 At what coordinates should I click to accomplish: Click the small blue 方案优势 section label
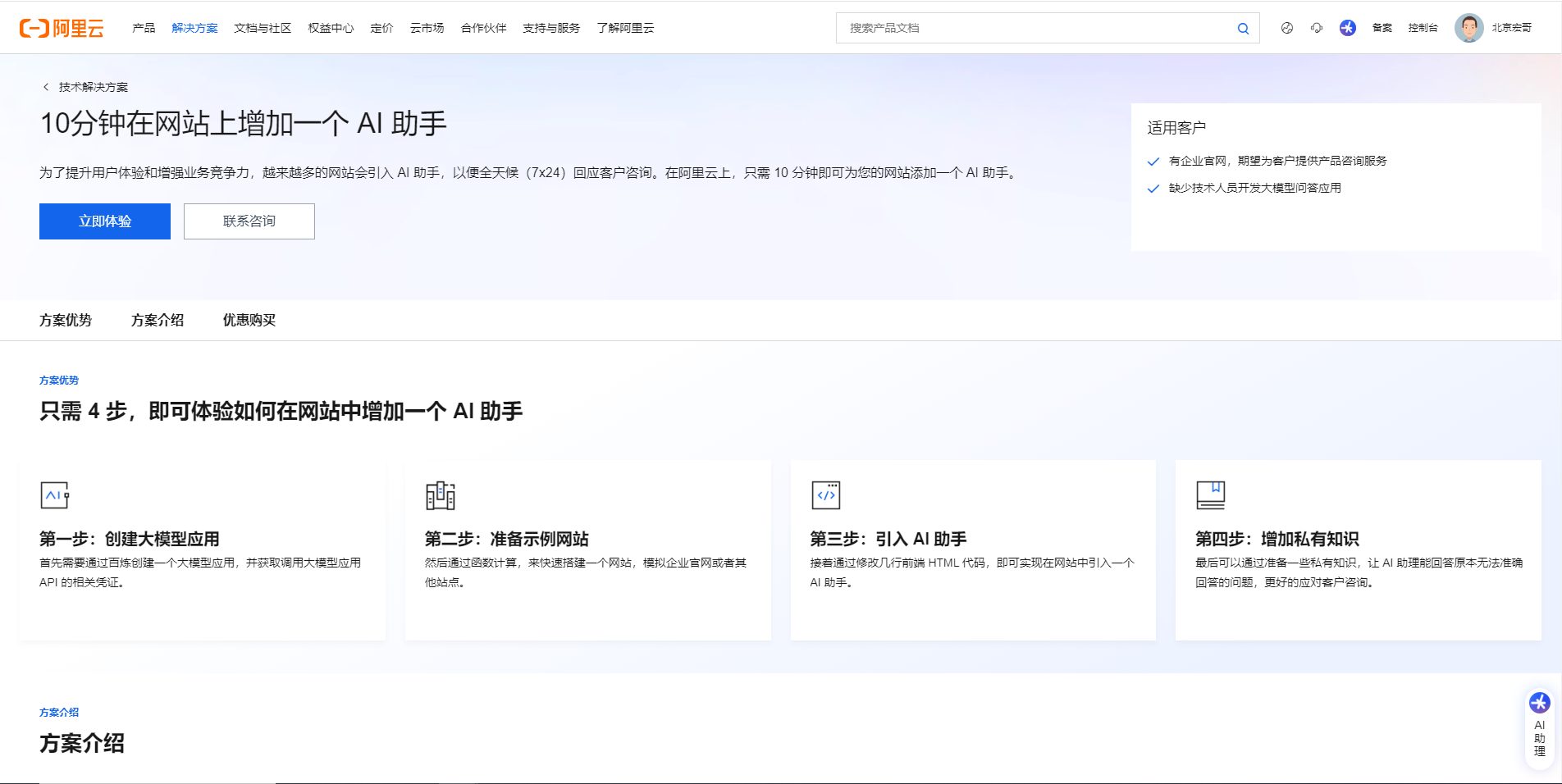point(59,381)
